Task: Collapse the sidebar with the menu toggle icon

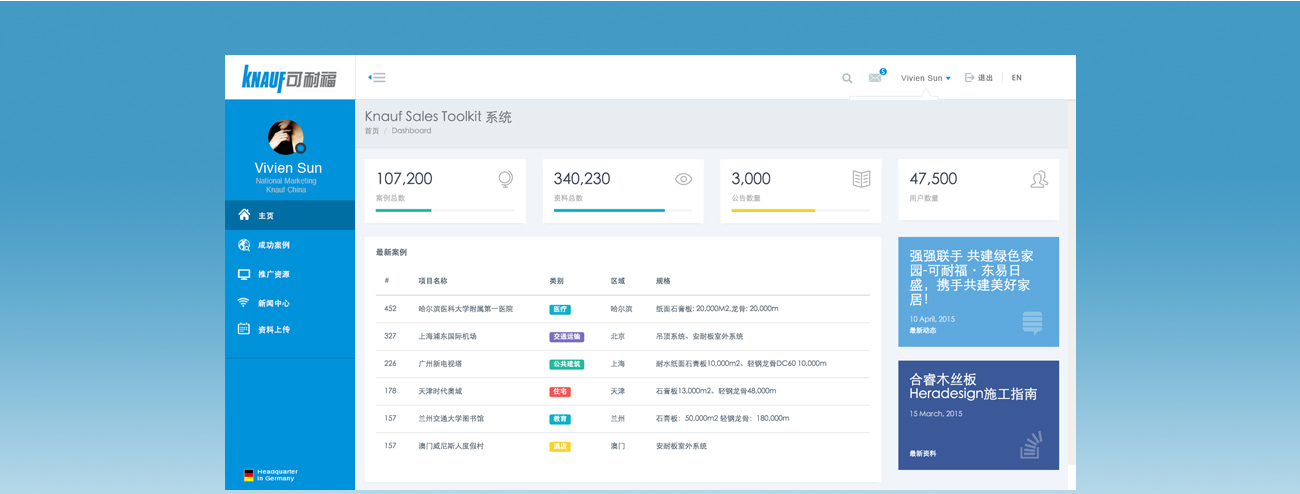Action: [377, 78]
